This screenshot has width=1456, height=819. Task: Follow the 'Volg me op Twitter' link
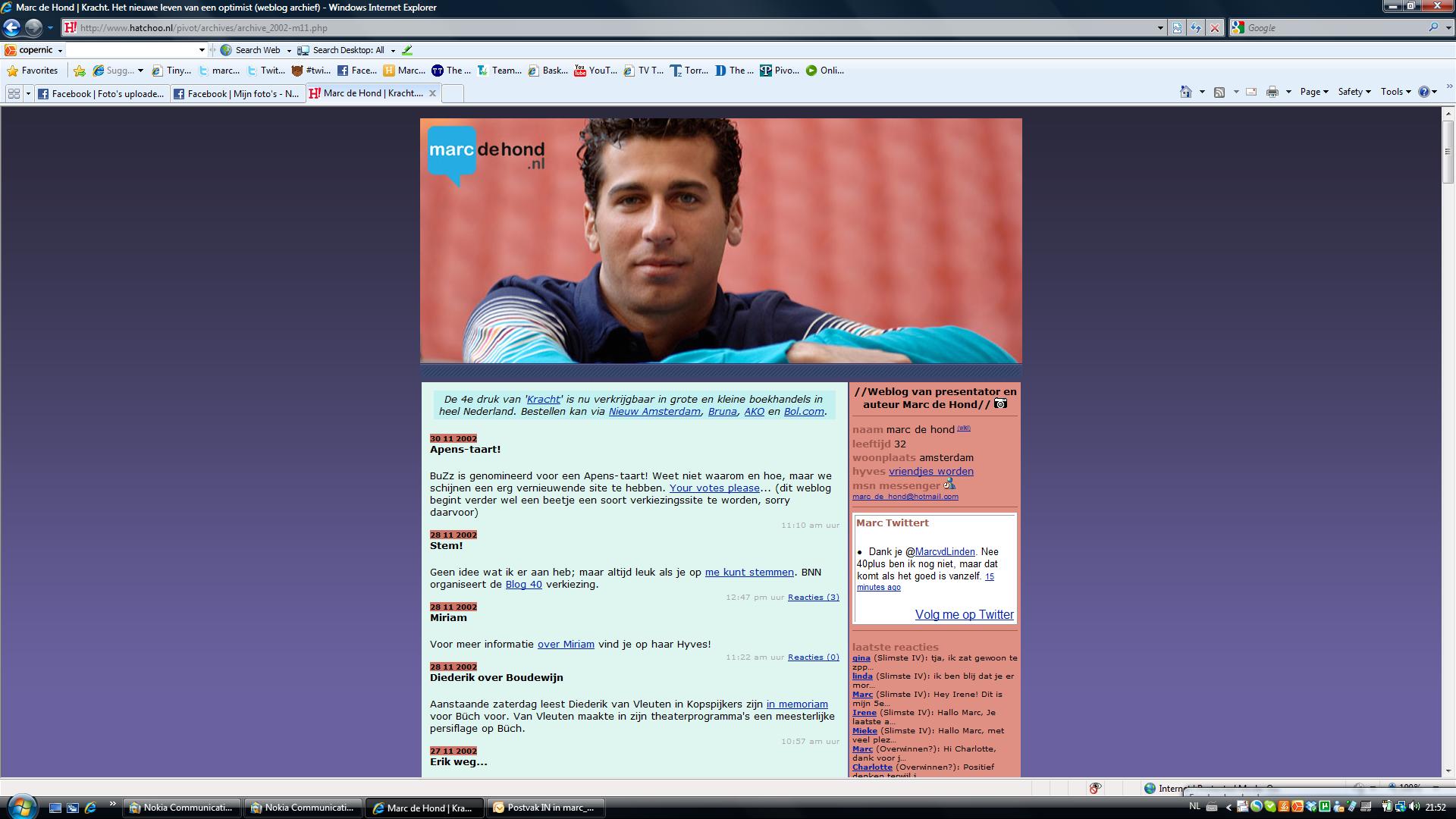point(964,615)
